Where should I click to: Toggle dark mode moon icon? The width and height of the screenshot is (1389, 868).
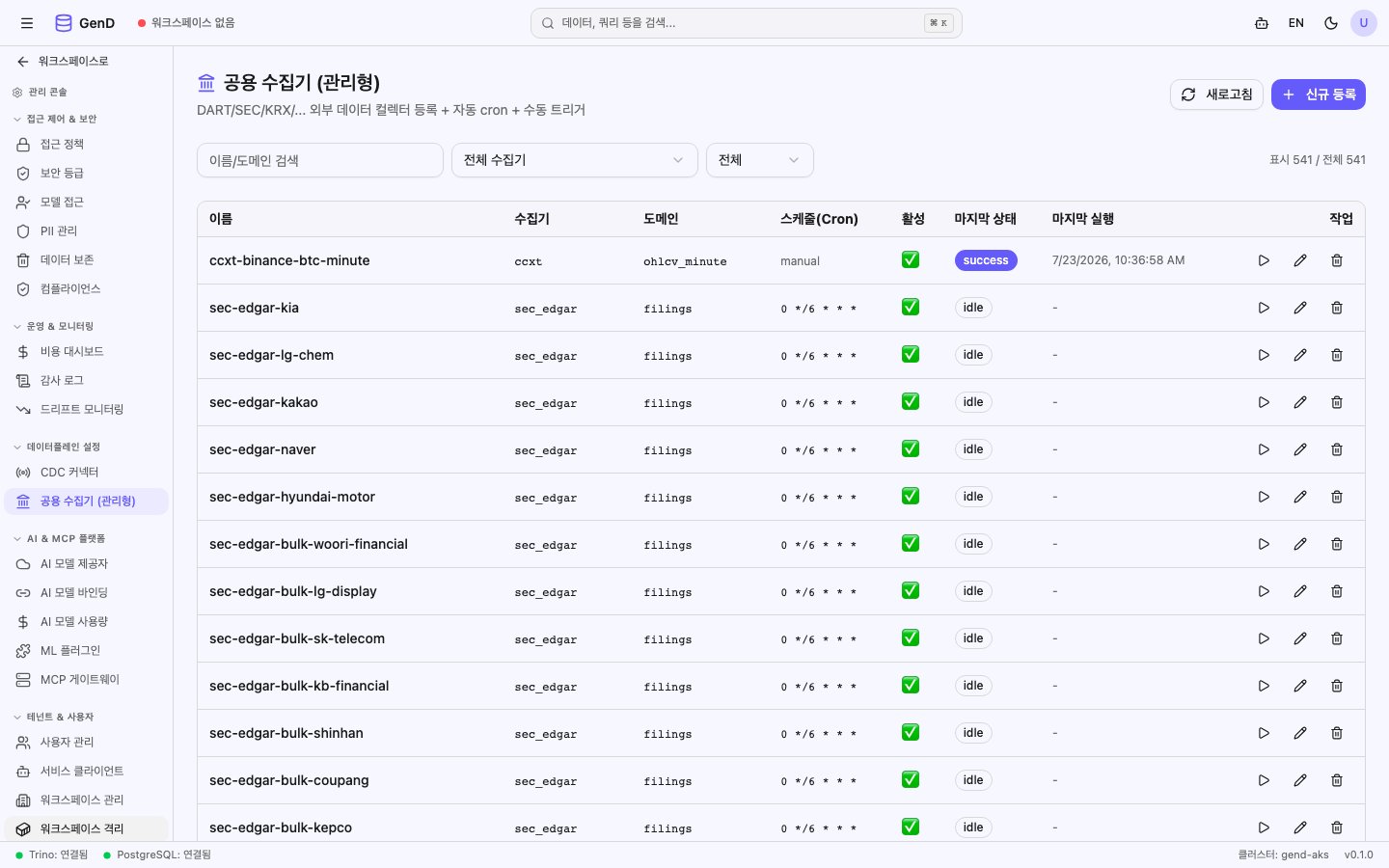point(1331,23)
